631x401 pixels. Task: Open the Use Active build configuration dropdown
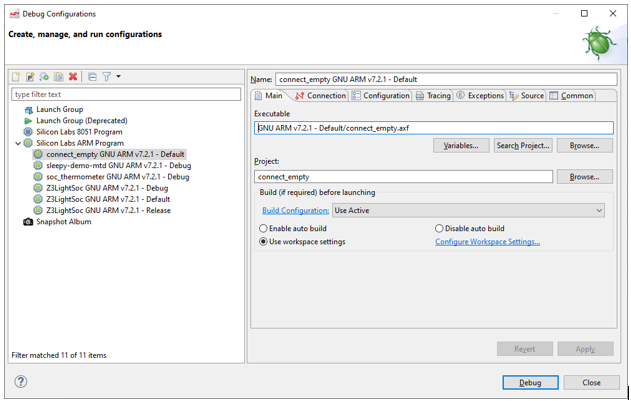click(468, 211)
